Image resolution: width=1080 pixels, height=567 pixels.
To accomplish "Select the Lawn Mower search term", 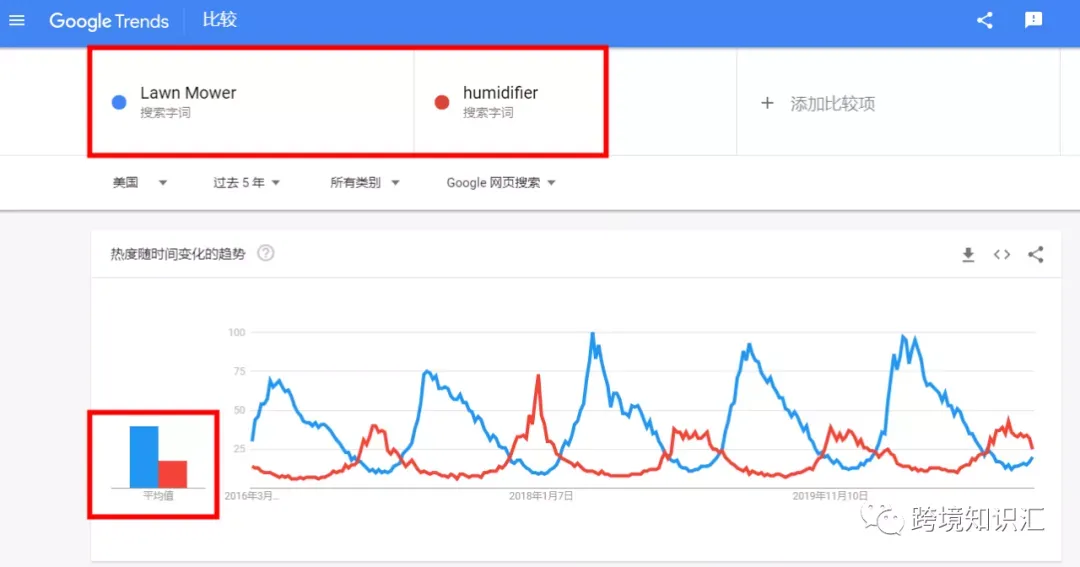I will pyautogui.click(x=252, y=102).
